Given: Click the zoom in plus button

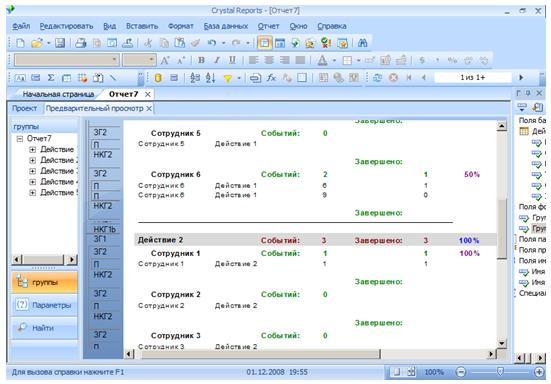Looking at the screenshot, I should (x=539, y=372).
